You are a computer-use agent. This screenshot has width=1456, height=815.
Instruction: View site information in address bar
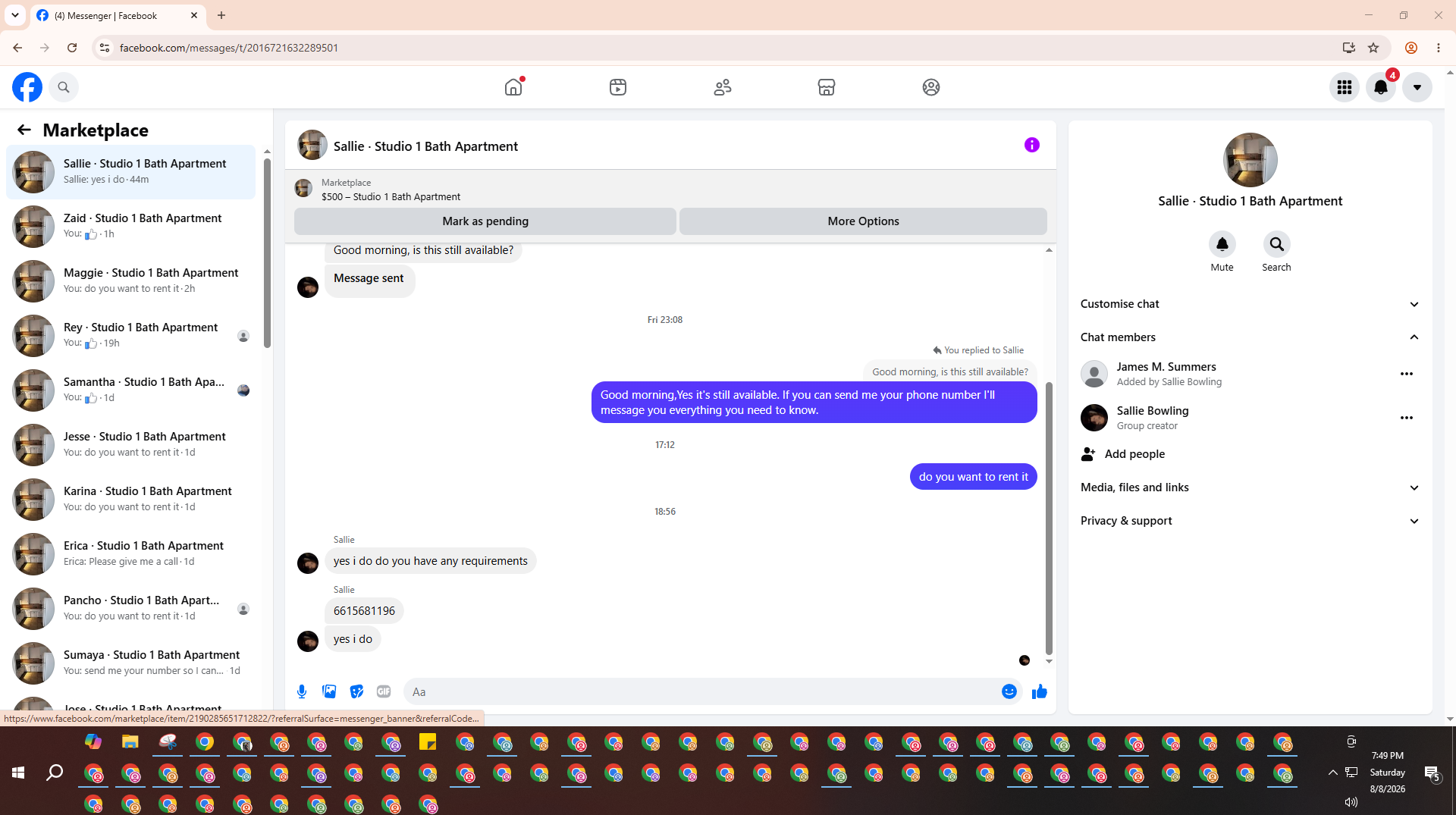pos(105,48)
